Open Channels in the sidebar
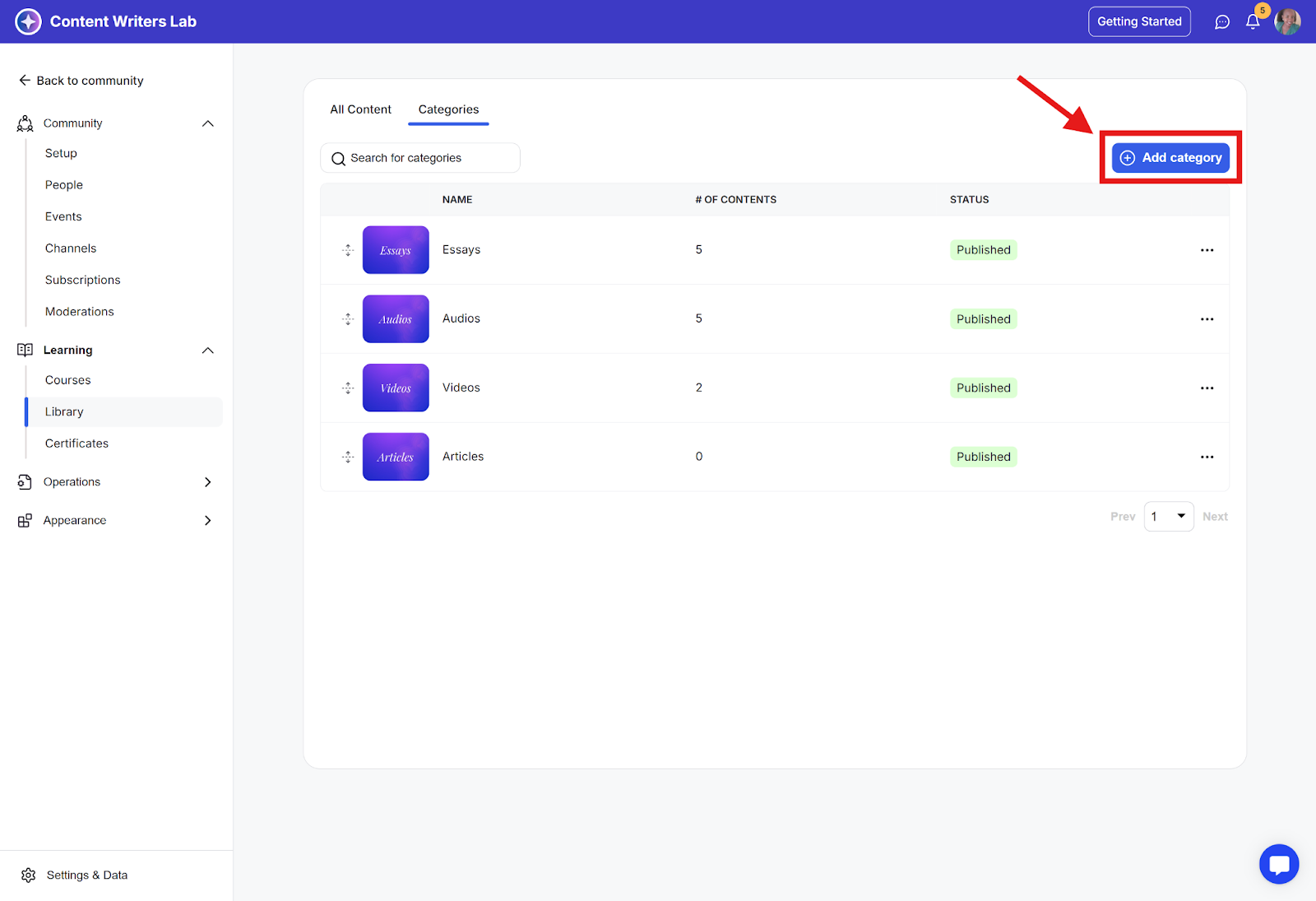 coord(71,248)
